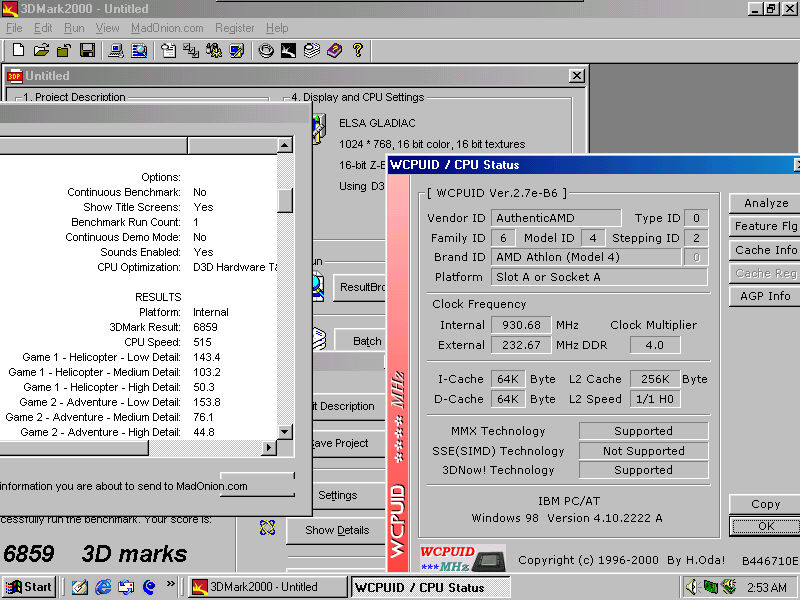Switch to 3DMark2000 taskbar button
This screenshot has width=800, height=600.
[x=267, y=587]
